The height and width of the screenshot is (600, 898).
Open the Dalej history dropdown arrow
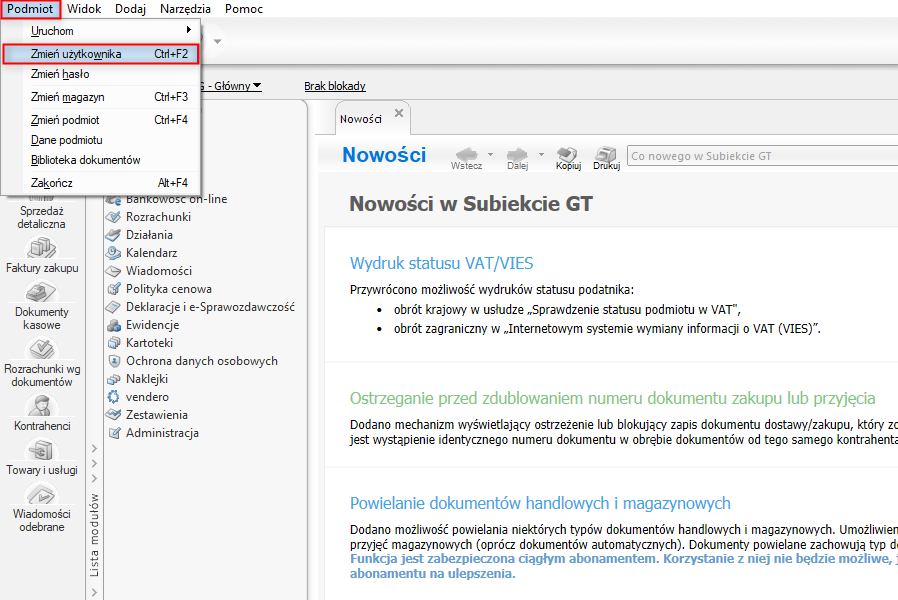point(541,155)
